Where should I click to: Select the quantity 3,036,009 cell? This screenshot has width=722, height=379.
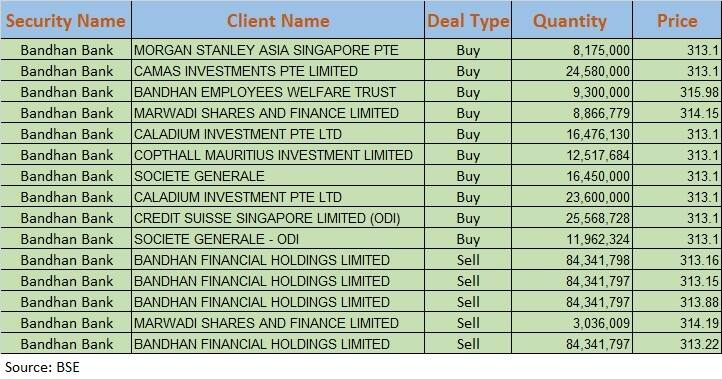(572, 323)
